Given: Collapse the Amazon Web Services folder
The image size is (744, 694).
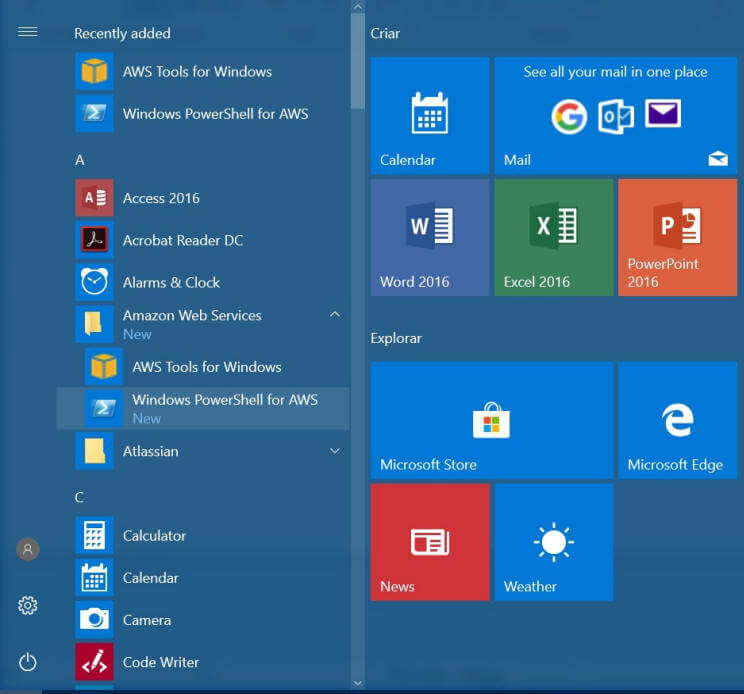Looking at the screenshot, I should (x=335, y=315).
